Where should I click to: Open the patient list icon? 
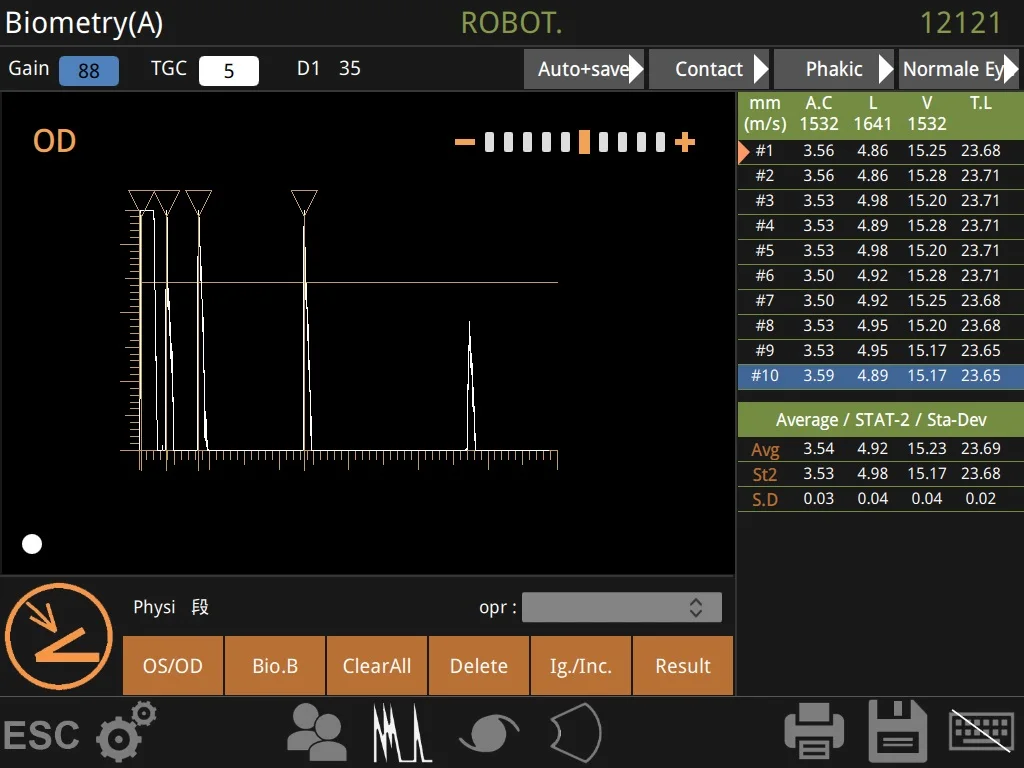tap(316, 733)
